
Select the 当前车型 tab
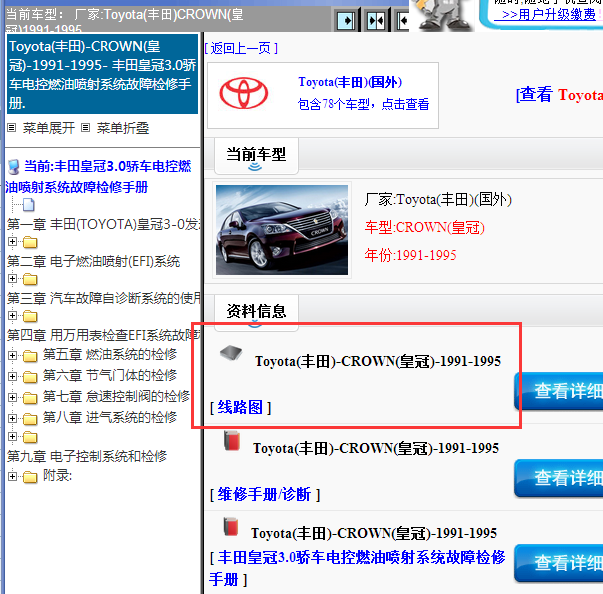(256, 156)
